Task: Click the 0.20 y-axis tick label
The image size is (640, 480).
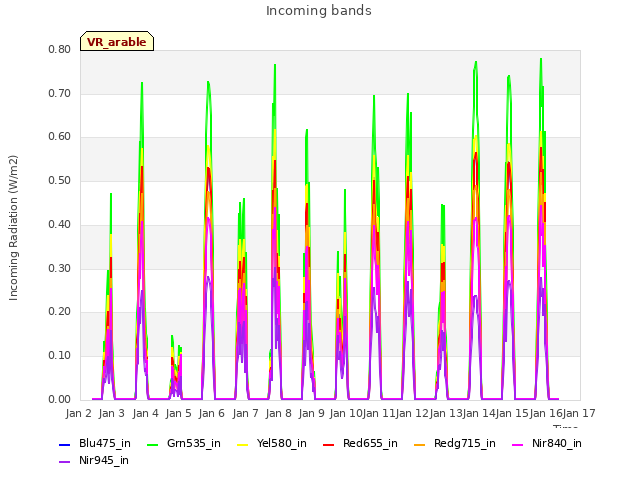Action: (60, 312)
